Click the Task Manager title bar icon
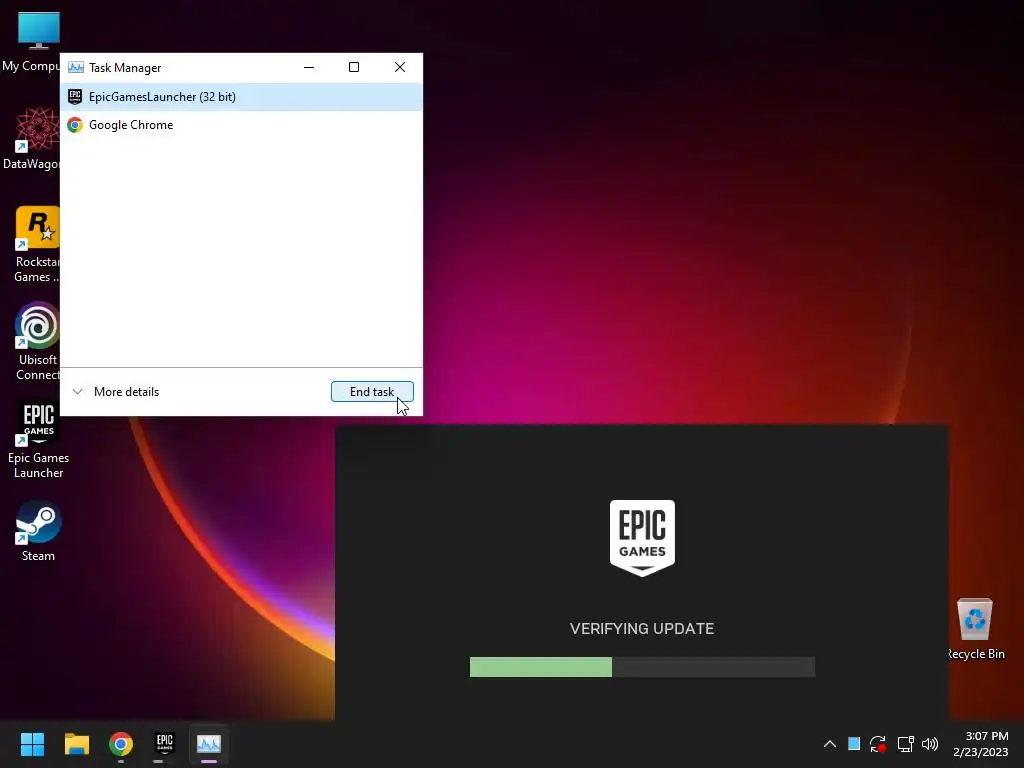This screenshot has width=1024, height=768. pyautogui.click(x=76, y=67)
